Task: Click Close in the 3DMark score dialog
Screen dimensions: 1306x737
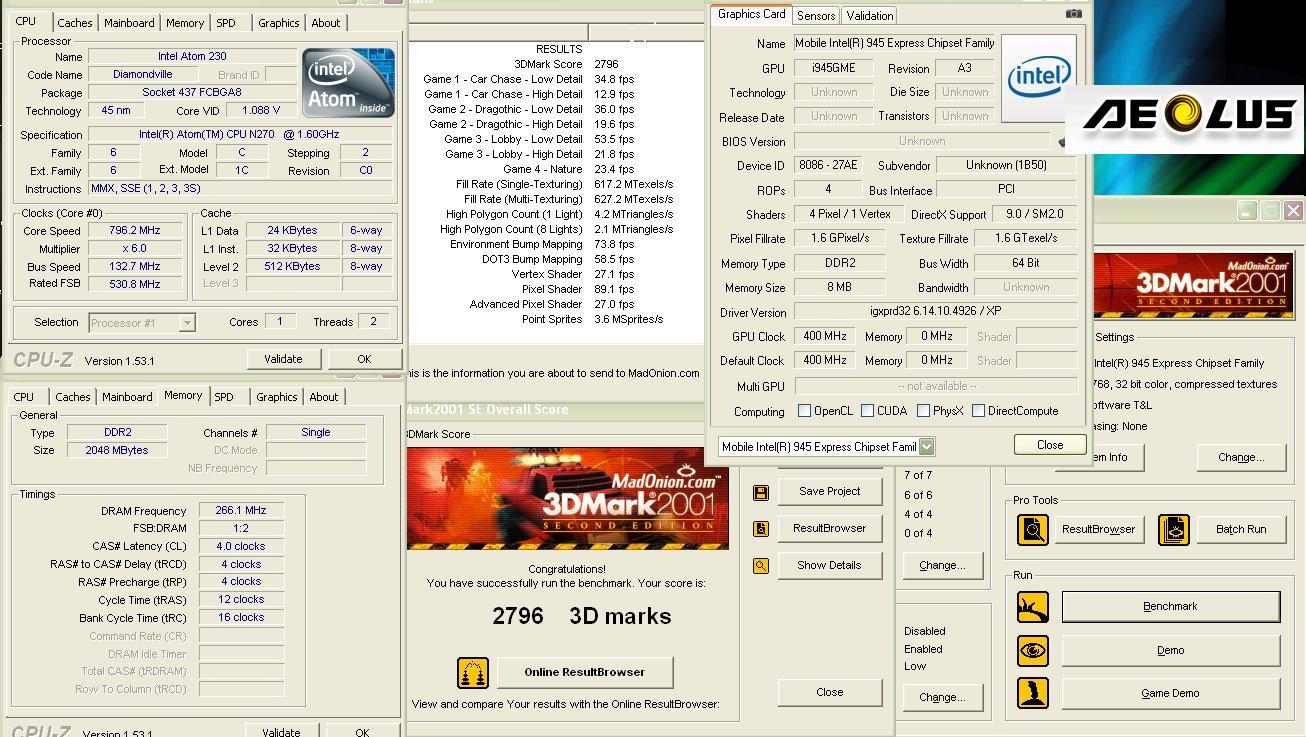Action: pyautogui.click(x=830, y=692)
